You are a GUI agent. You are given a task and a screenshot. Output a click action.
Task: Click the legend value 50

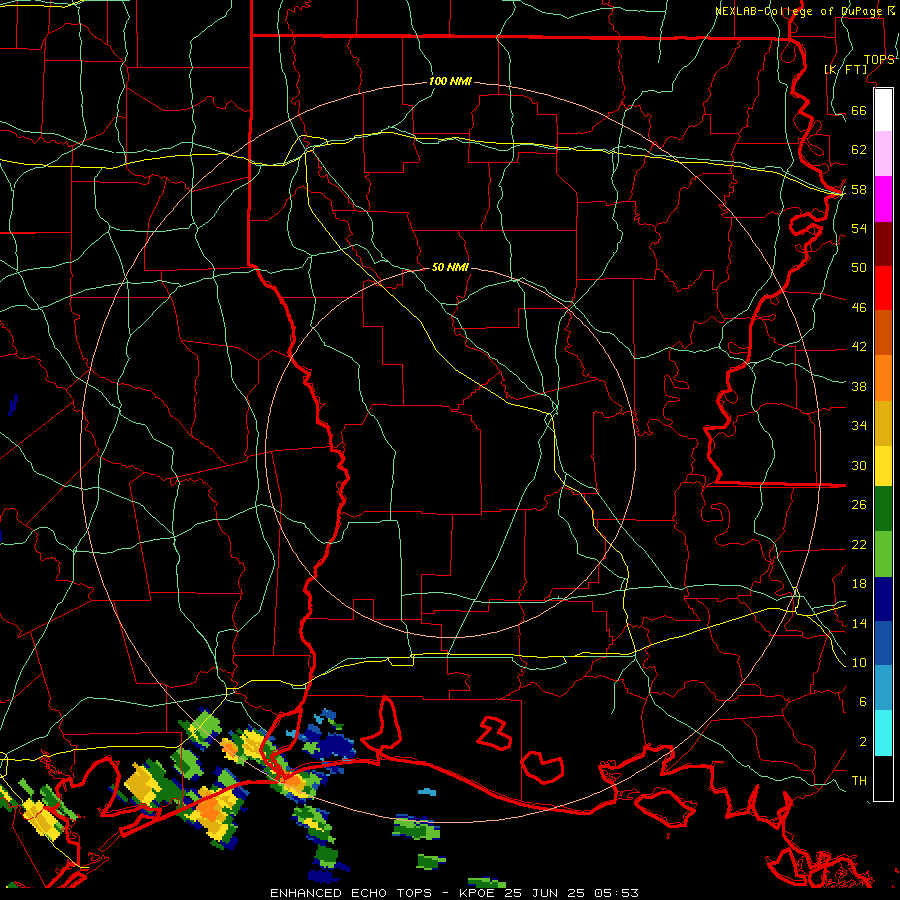tap(859, 267)
